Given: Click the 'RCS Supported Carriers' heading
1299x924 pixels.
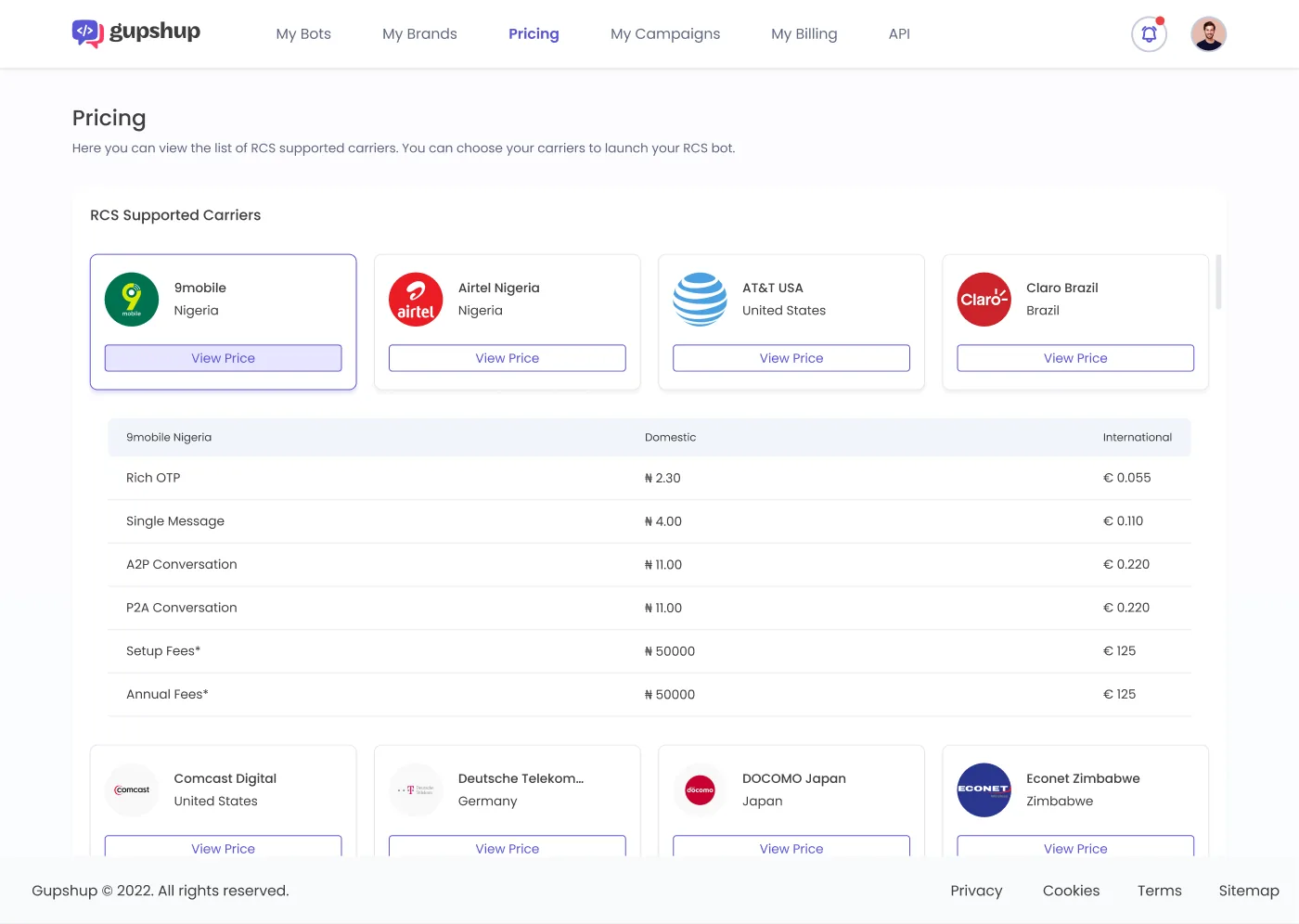Looking at the screenshot, I should coord(175,215).
